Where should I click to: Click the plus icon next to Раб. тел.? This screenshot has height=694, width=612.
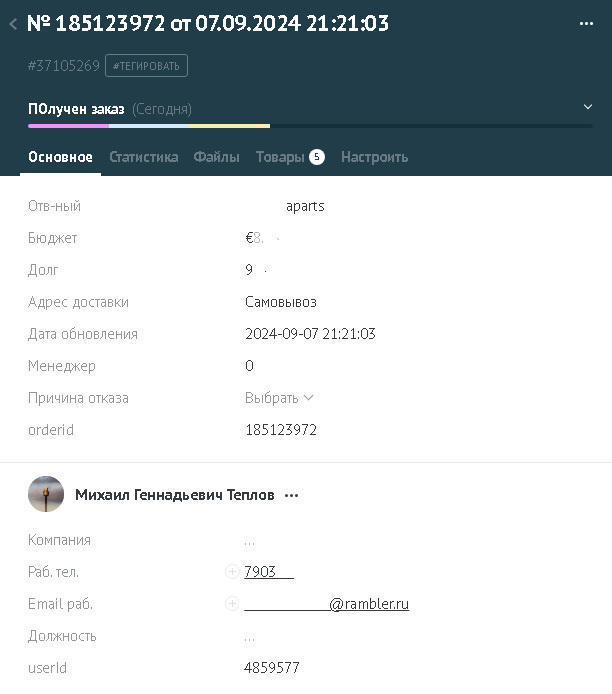232,571
